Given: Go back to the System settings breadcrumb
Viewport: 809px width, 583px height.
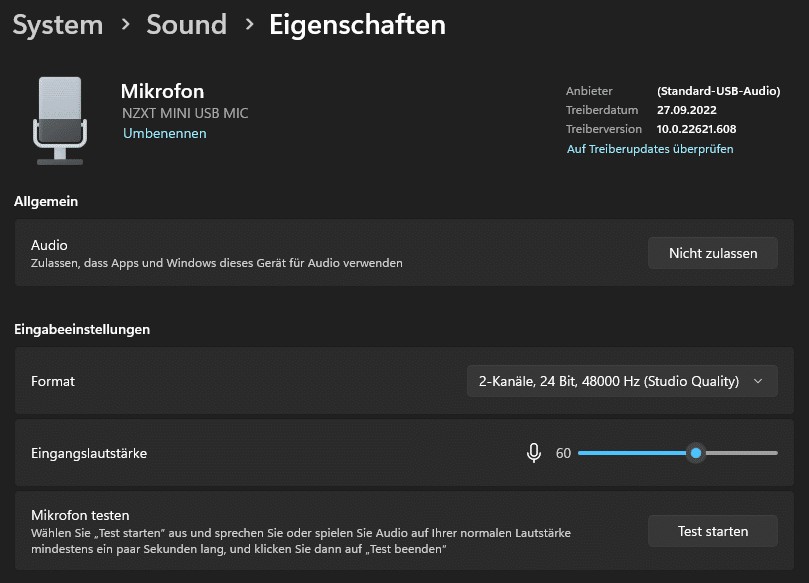Looking at the screenshot, I should 57,25.
